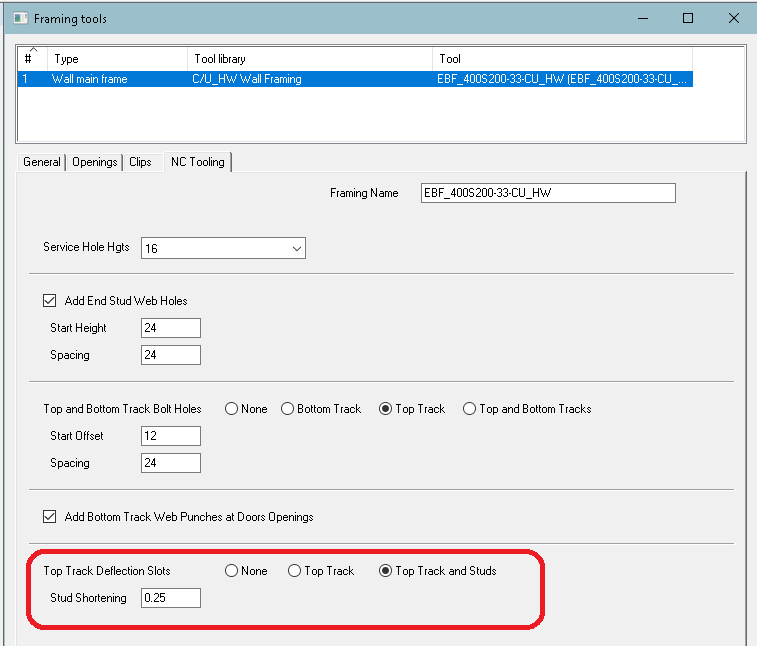Click the Framing Name text field
Screen dimensions: 757x646
click(x=548, y=193)
